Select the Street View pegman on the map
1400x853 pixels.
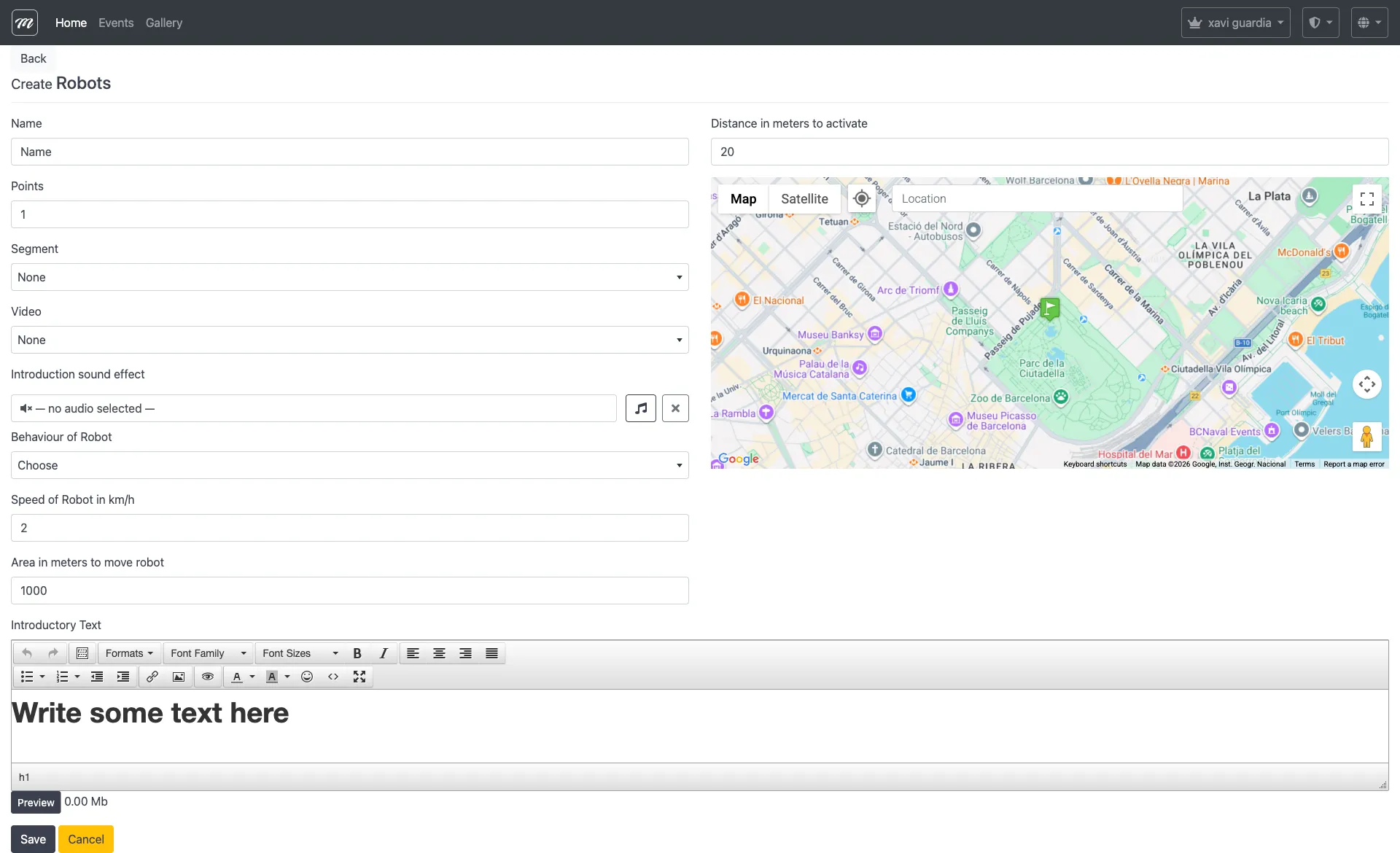1367,437
